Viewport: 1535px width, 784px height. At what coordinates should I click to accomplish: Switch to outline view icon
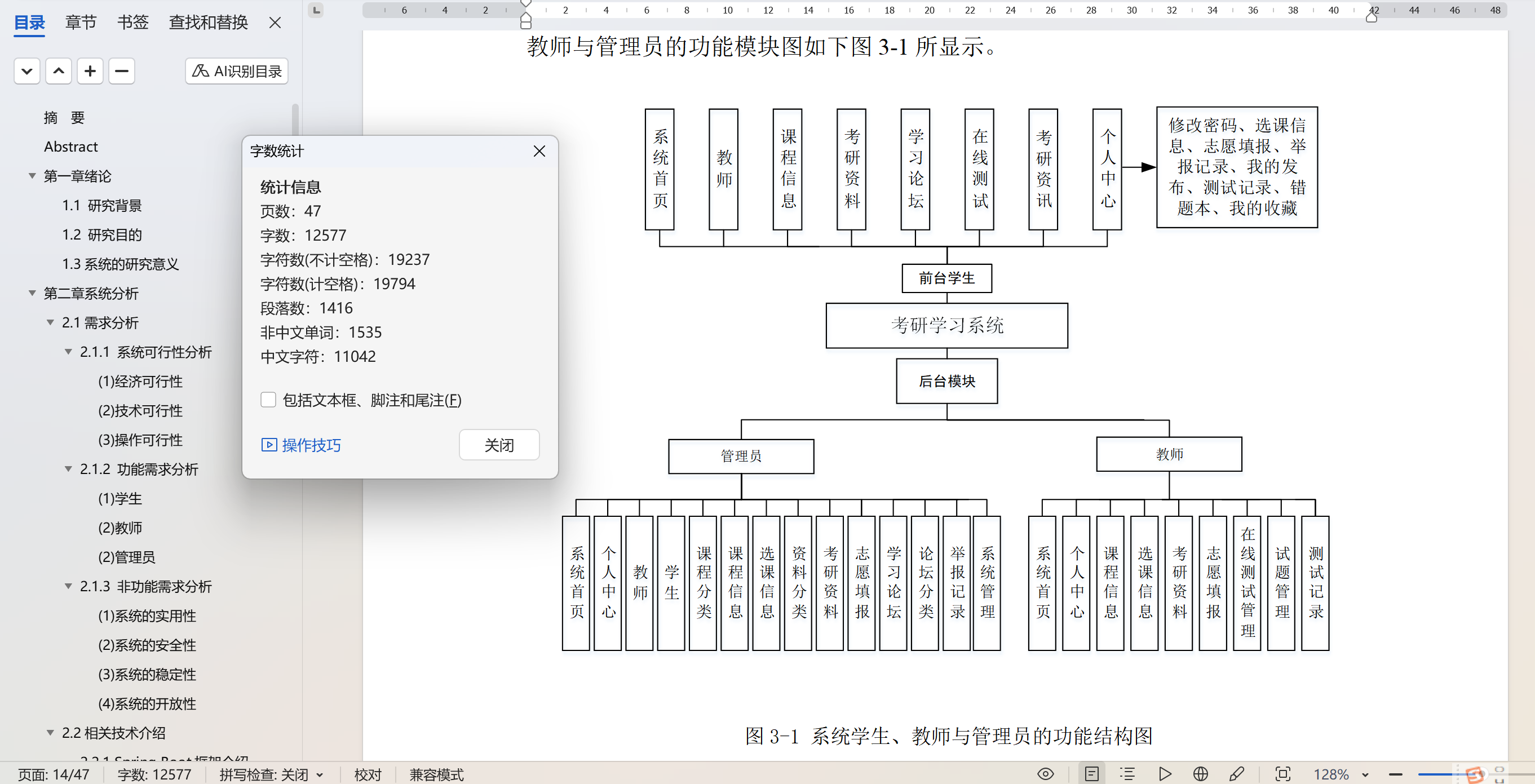[x=1127, y=774]
